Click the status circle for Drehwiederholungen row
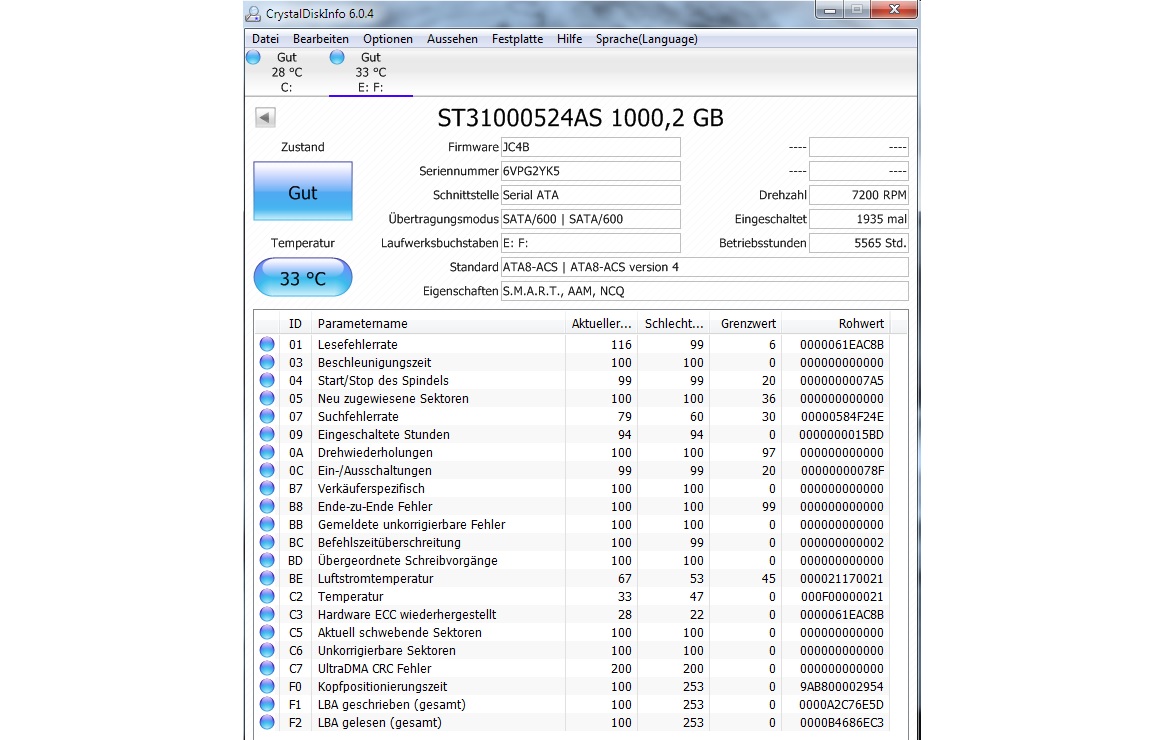Viewport: 1152px width, 740px height. click(x=267, y=452)
